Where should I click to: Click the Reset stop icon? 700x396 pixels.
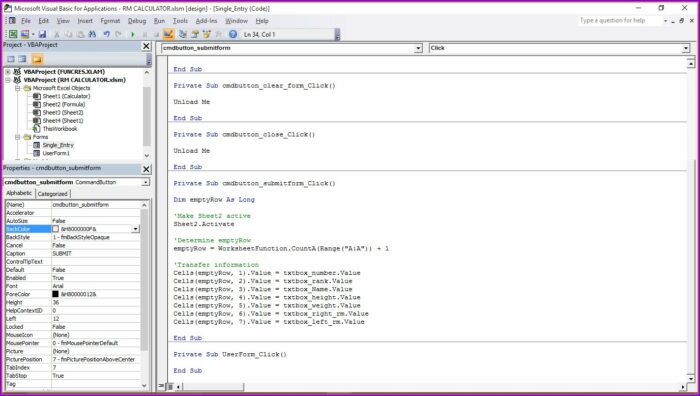click(x=156, y=34)
